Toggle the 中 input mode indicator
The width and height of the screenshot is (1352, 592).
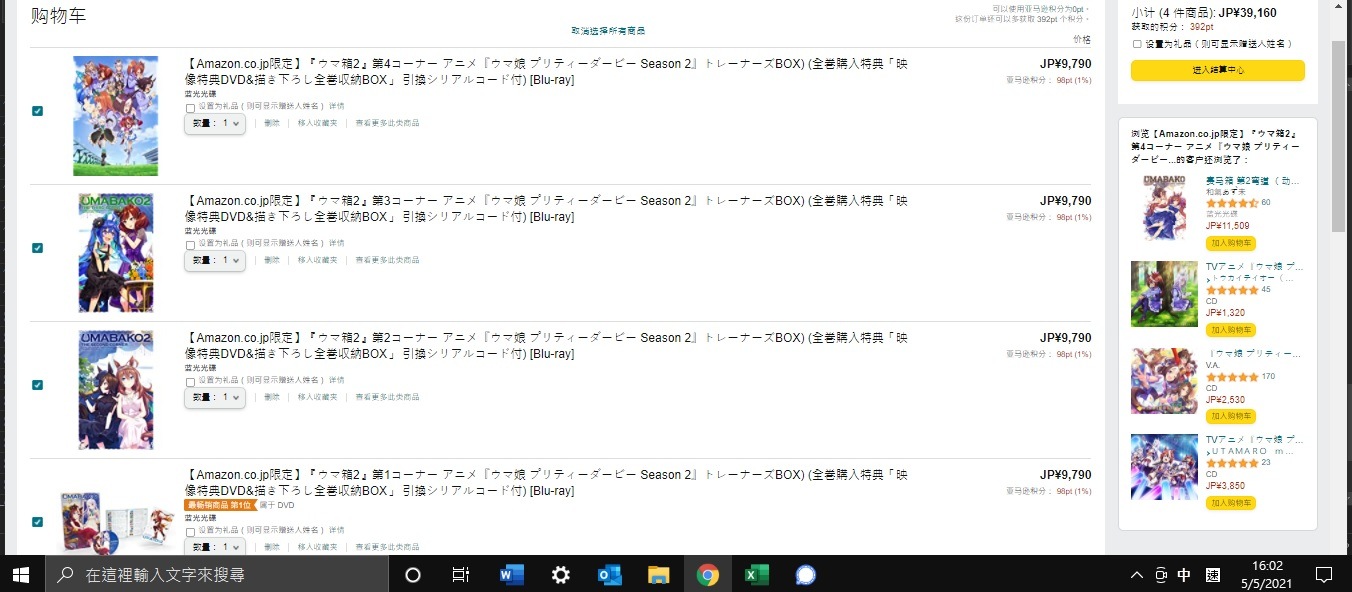[1184, 575]
